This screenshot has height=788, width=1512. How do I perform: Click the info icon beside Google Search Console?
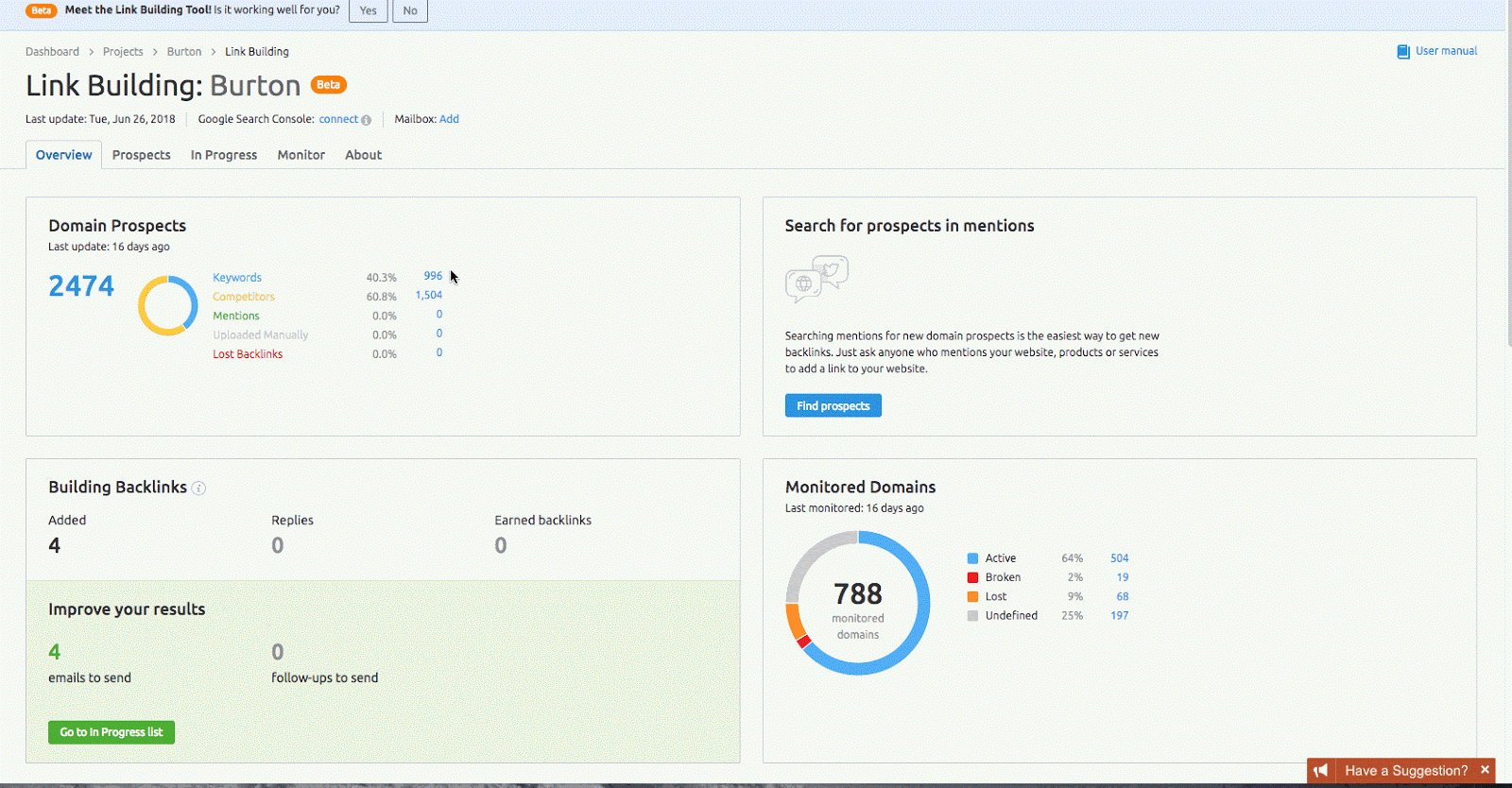[x=367, y=120]
